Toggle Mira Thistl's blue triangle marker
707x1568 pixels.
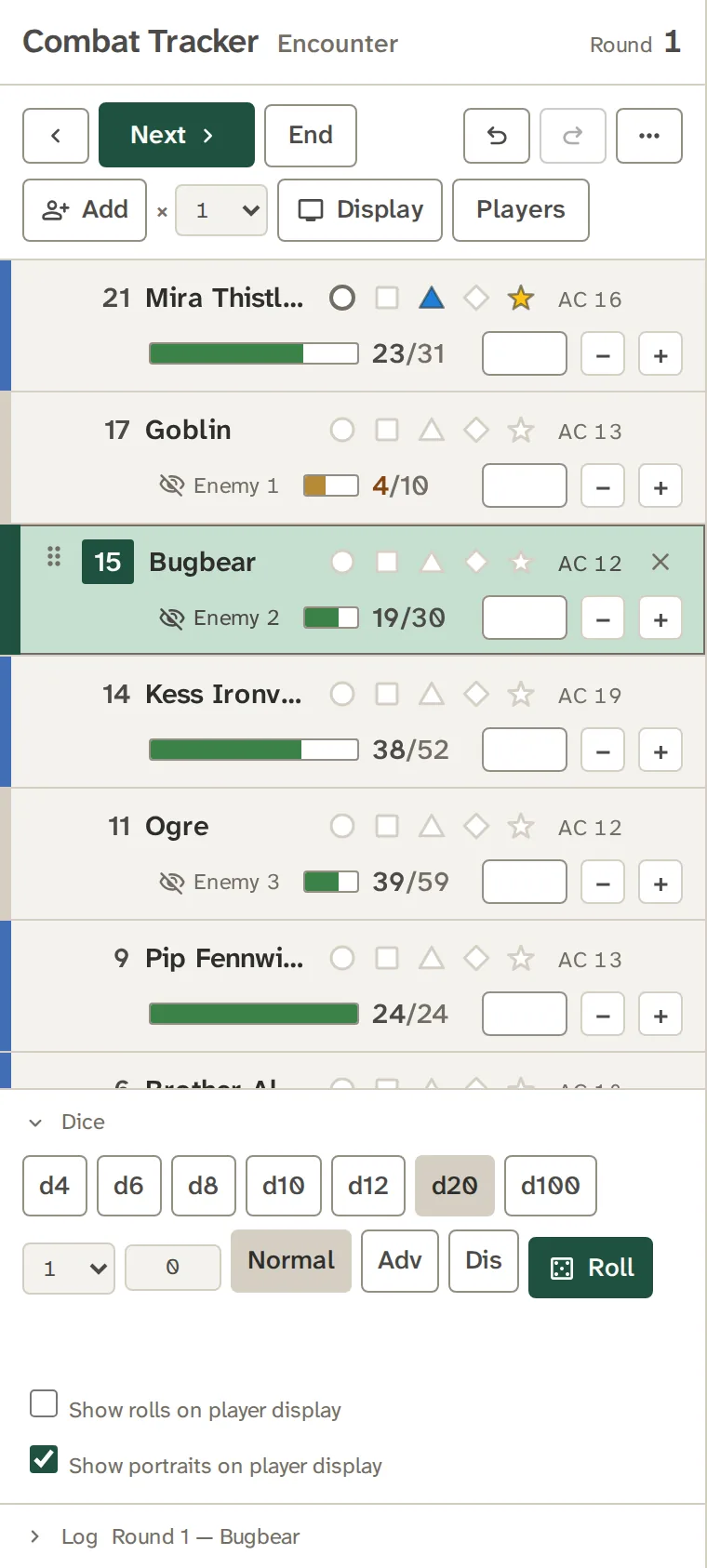[432, 298]
